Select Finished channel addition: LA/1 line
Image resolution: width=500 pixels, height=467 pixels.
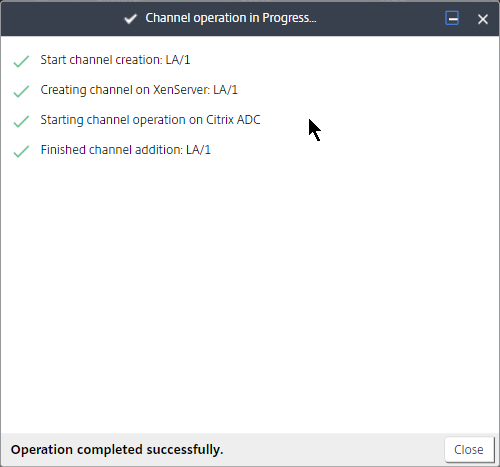point(126,150)
